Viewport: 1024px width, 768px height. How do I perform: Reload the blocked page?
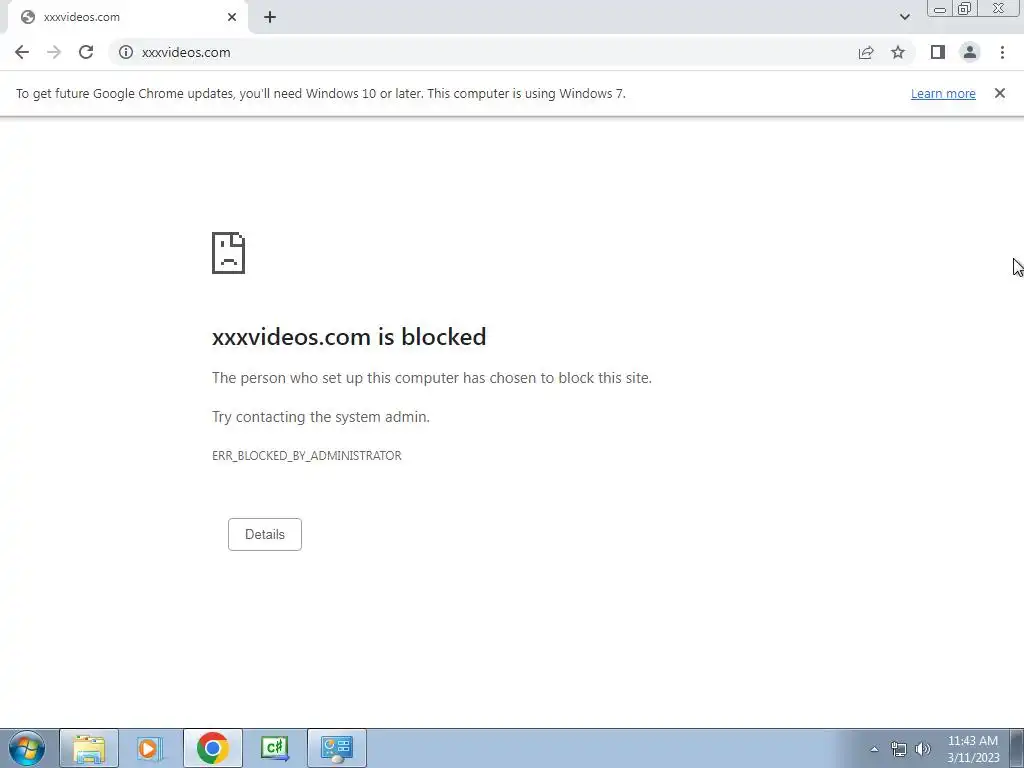coord(86,52)
